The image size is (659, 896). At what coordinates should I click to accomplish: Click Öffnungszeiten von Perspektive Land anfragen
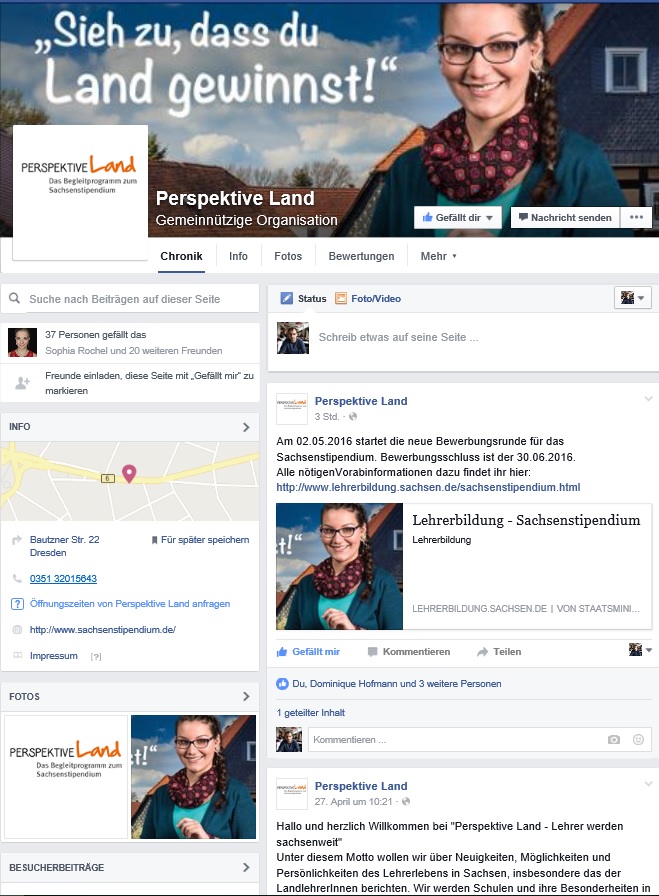tap(130, 604)
